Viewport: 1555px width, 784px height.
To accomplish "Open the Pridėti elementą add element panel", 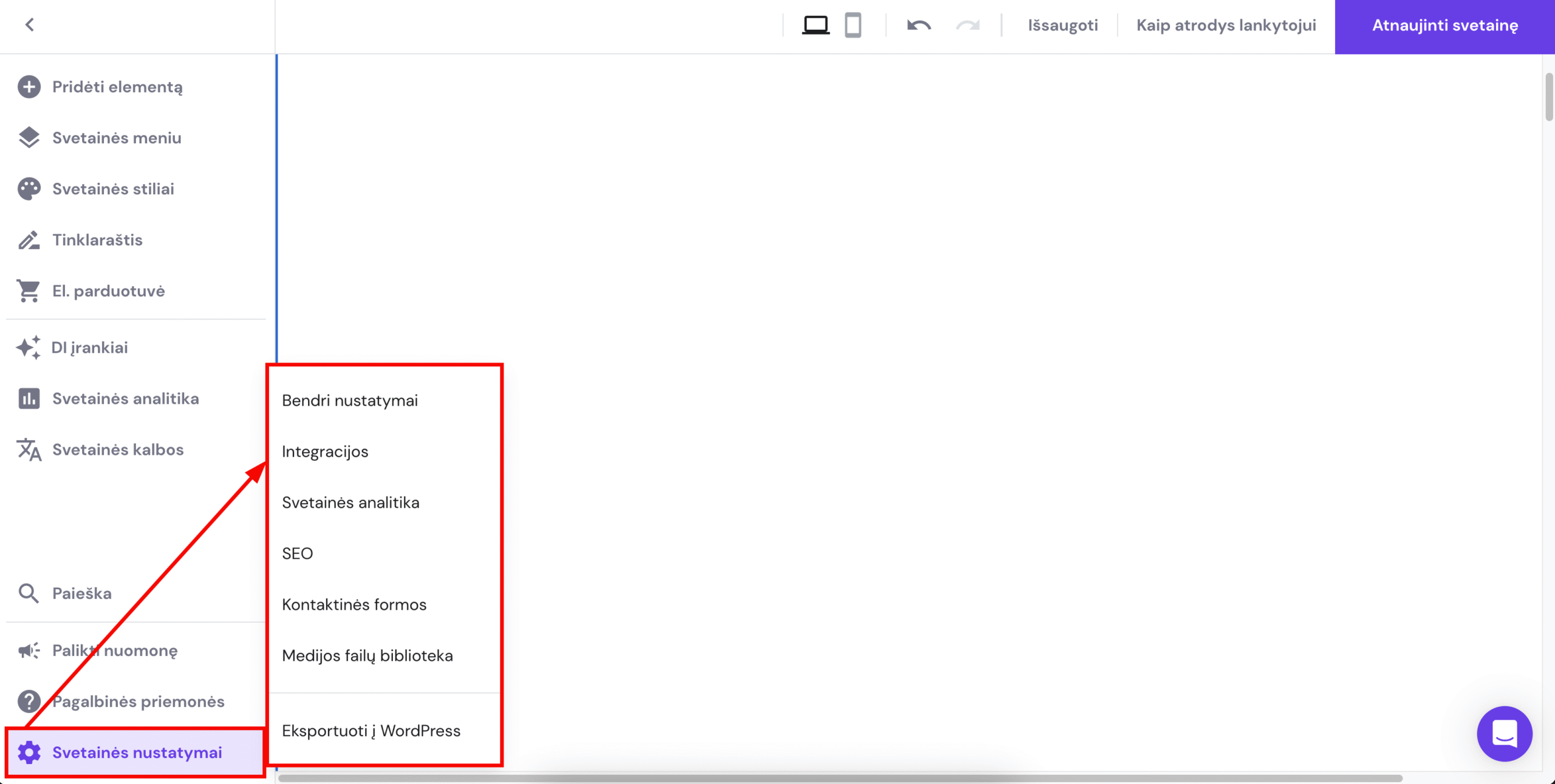I will tap(117, 86).
